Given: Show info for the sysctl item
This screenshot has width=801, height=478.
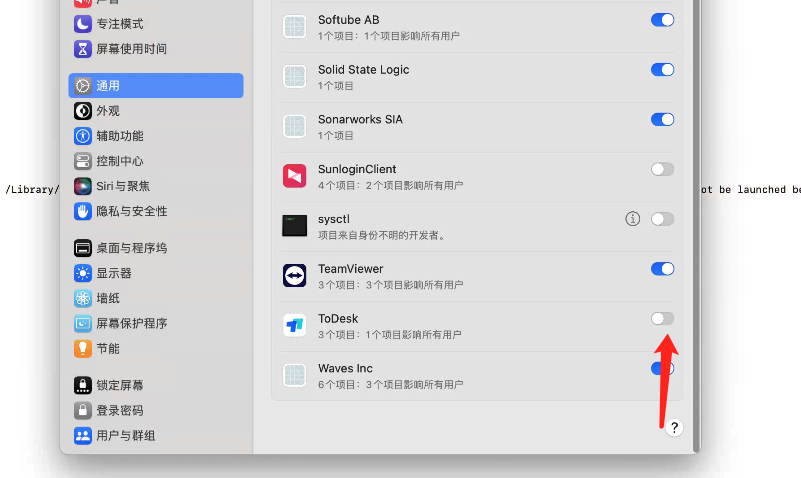Looking at the screenshot, I should (632, 219).
